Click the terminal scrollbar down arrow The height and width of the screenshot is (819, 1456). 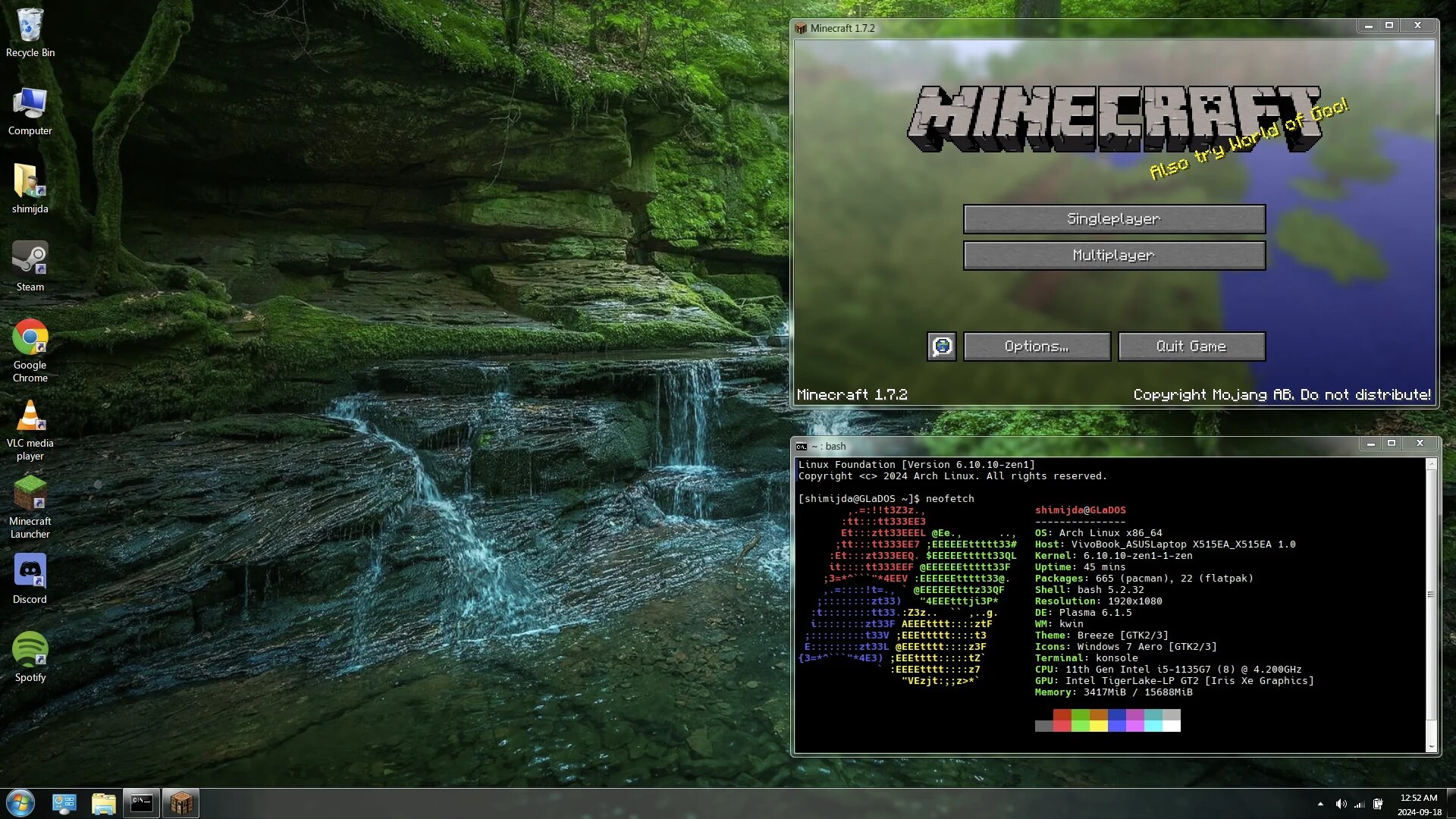pyautogui.click(x=1431, y=747)
